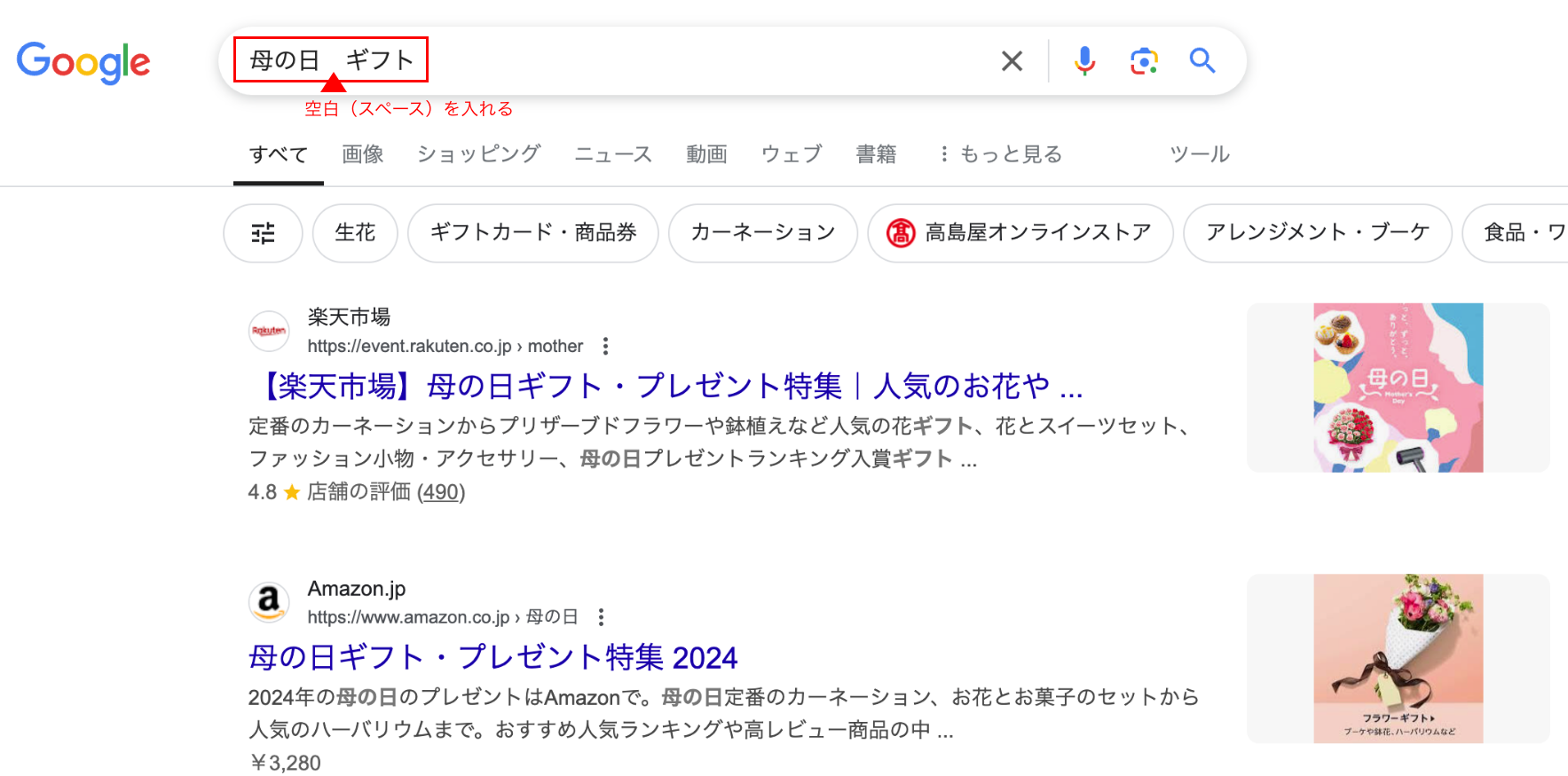Click the Amazon.jp site name text

click(x=357, y=588)
